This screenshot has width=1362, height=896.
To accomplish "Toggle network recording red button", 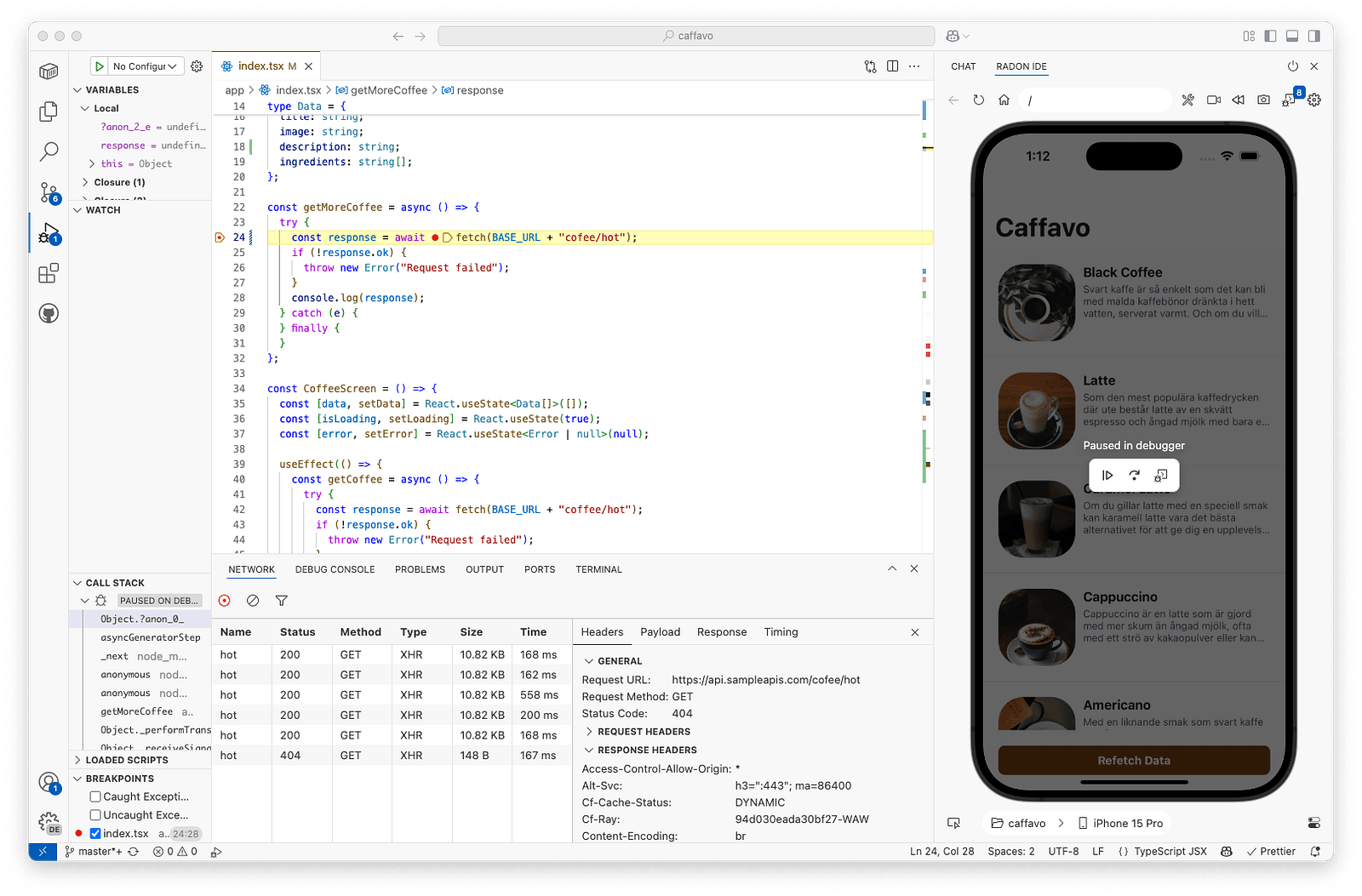I will point(225,601).
